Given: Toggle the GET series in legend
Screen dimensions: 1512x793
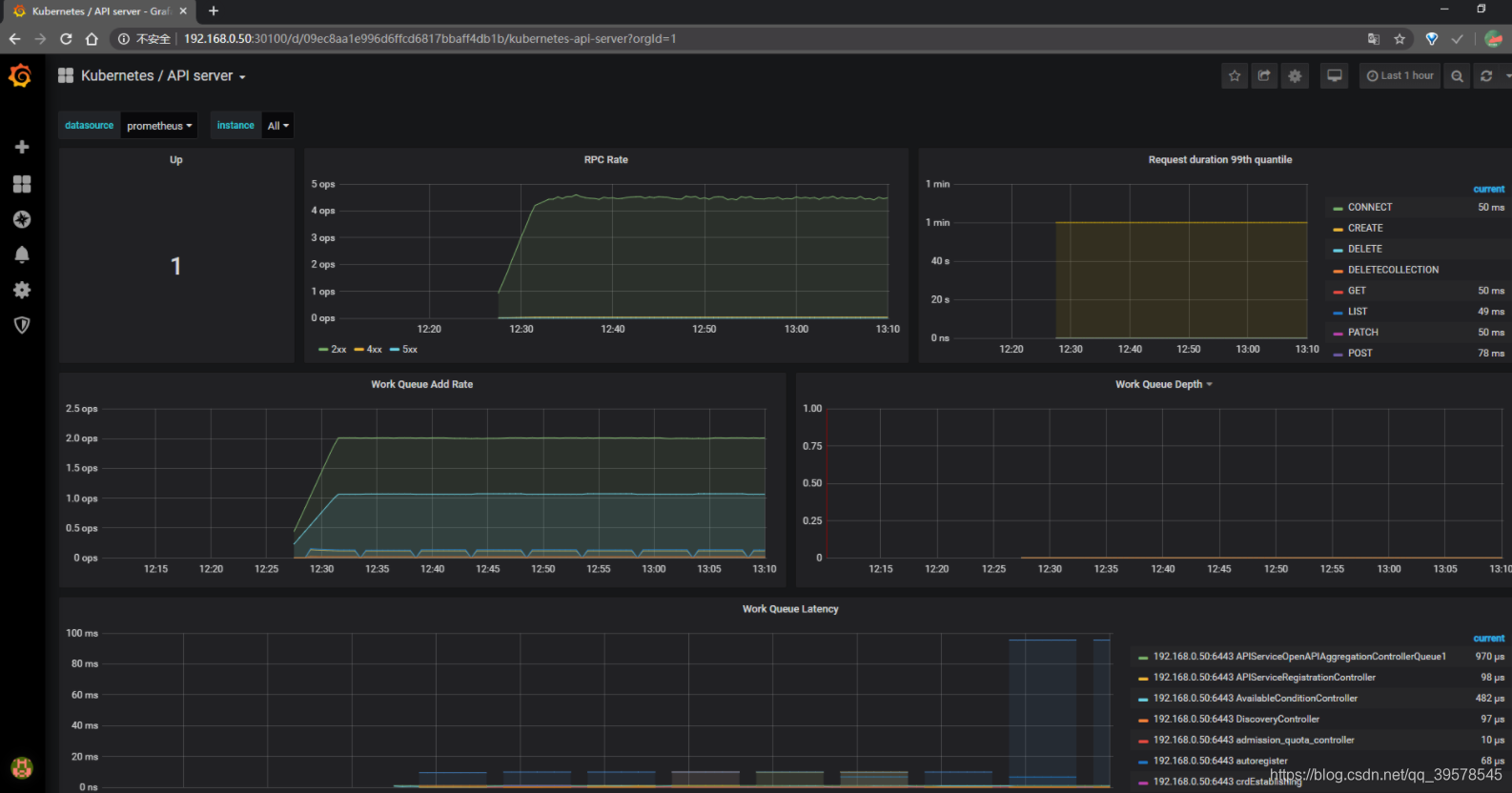Looking at the screenshot, I should [1357, 291].
